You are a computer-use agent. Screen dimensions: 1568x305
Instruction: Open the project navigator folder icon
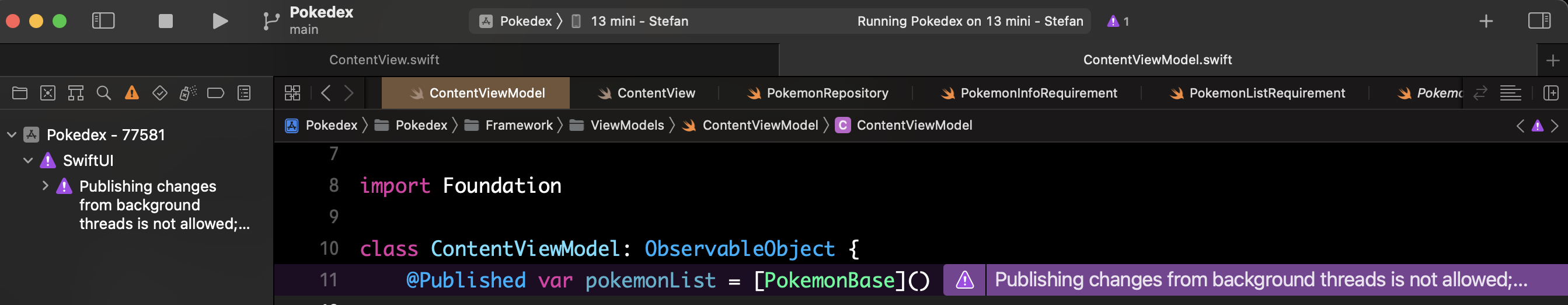click(x=20, y=93)
